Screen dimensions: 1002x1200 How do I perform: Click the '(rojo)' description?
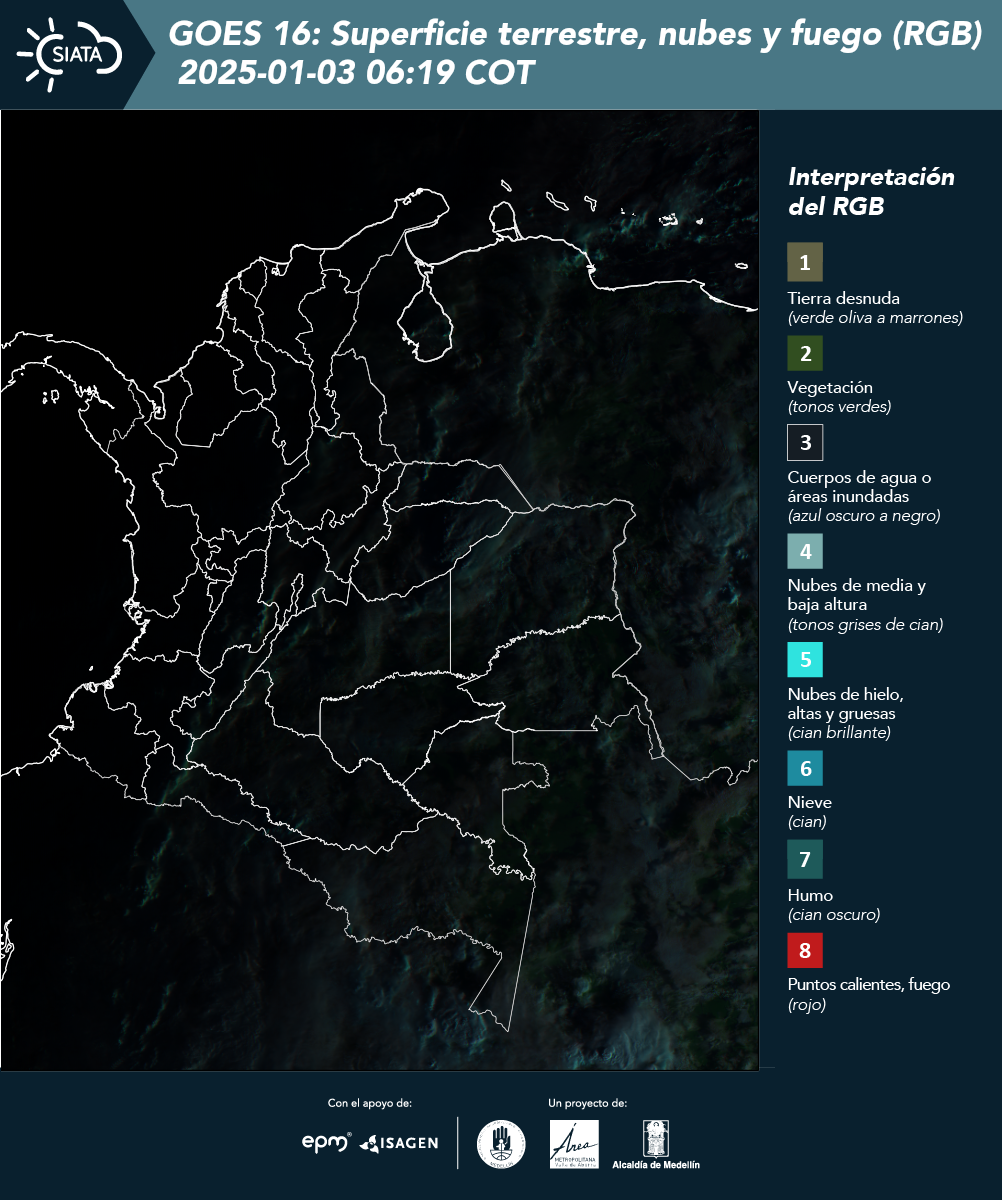pyautogui.click(x=807, y=1006)
